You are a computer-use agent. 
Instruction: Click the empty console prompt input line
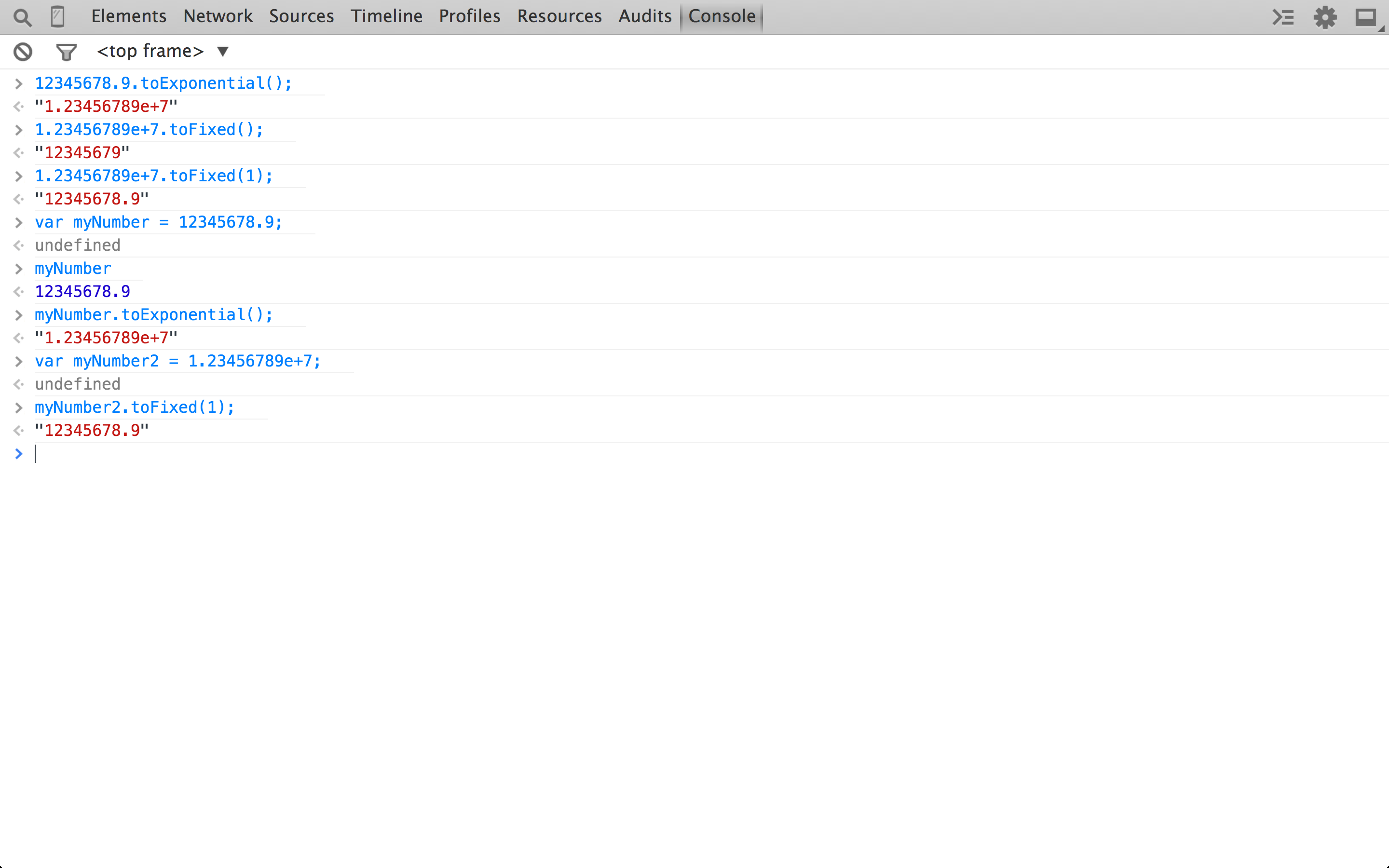pyautogui.click(x=344, y=454)
